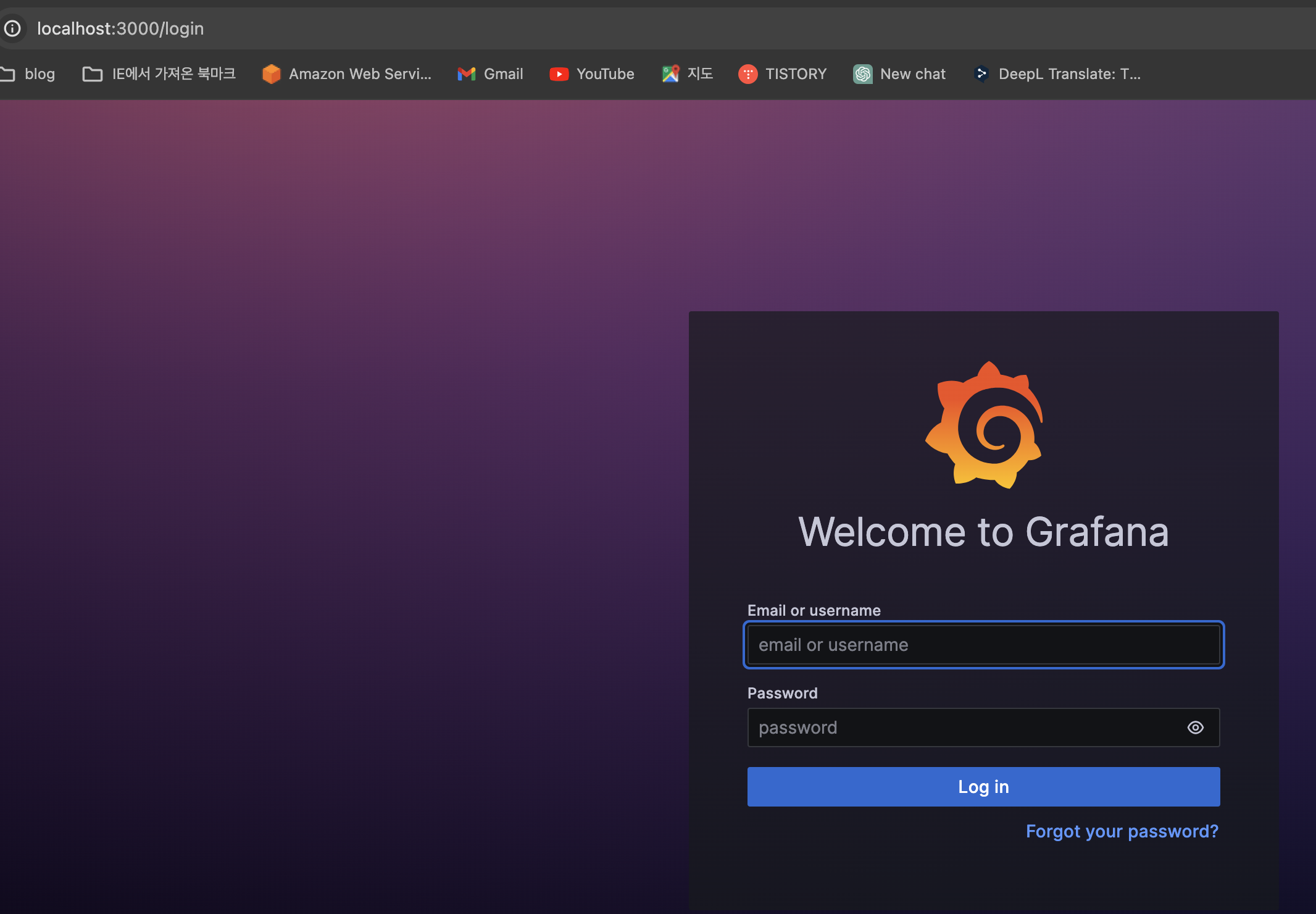The image size is (1316, 914).
Task: Click the Welcome to Grafana heading
Action: [x=983, y=532]
